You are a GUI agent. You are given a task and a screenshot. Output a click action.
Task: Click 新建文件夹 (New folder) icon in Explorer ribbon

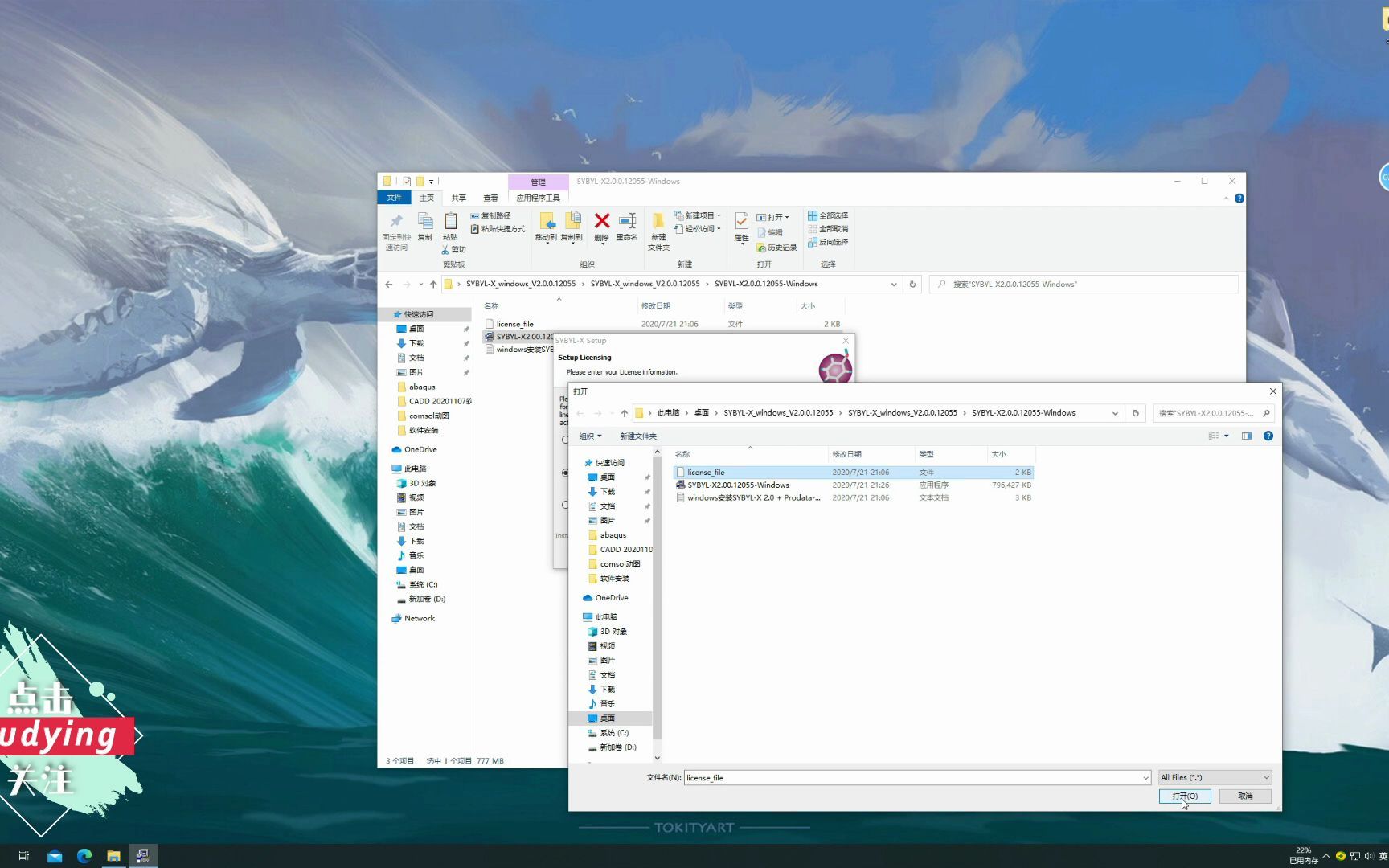658,222
